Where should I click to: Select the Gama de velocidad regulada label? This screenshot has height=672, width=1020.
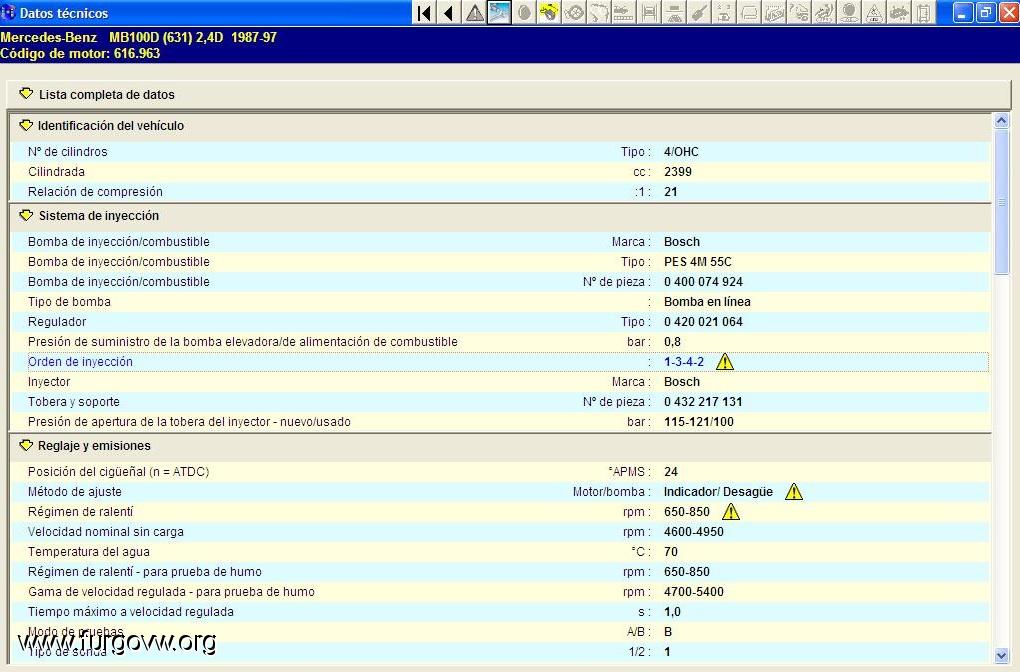(x=171, y=592)
